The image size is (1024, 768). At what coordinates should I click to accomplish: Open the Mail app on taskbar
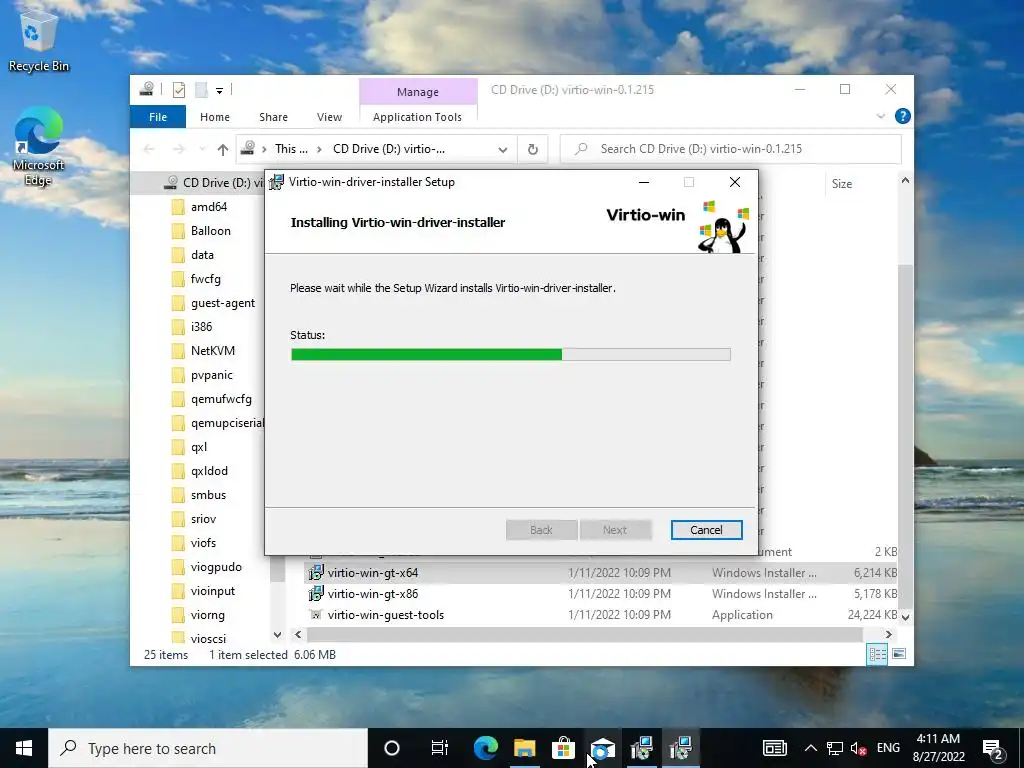tap(602, 748)
